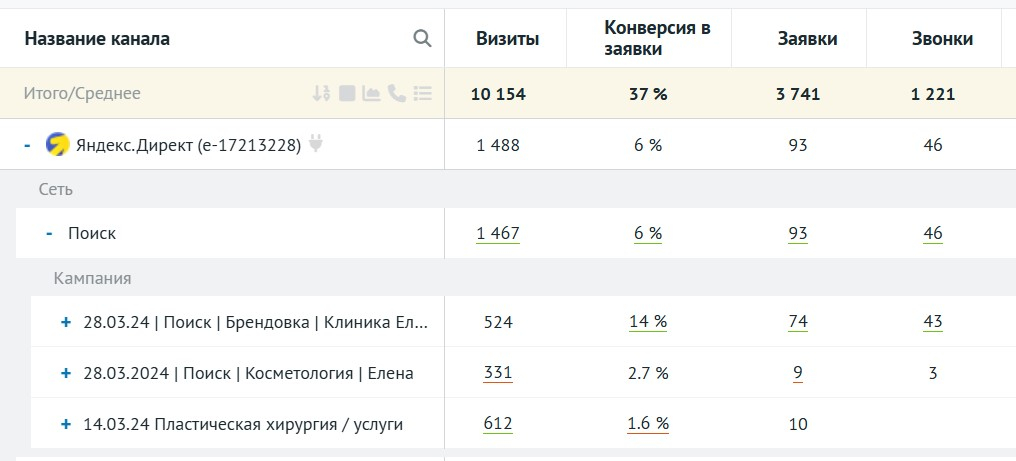1016x461 pixels.
Task: Expand the Брендовка Клиника campaign row
Action: point(66,323)
